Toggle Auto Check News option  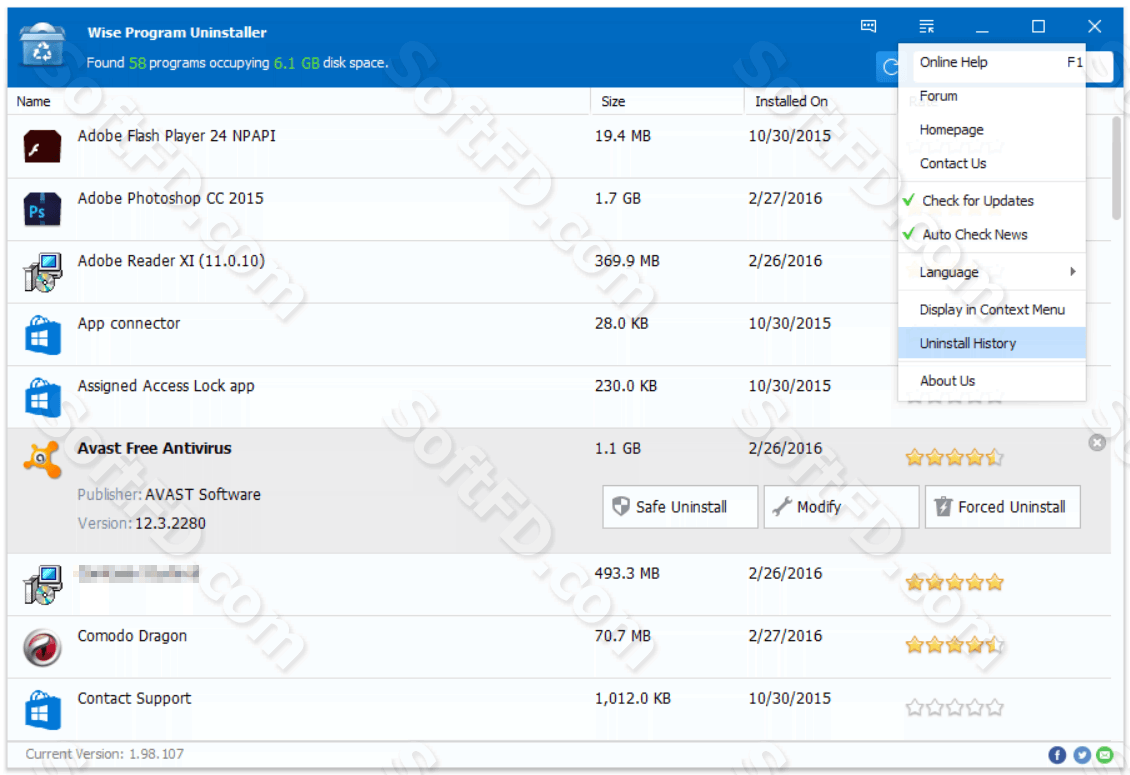[992, 234]
